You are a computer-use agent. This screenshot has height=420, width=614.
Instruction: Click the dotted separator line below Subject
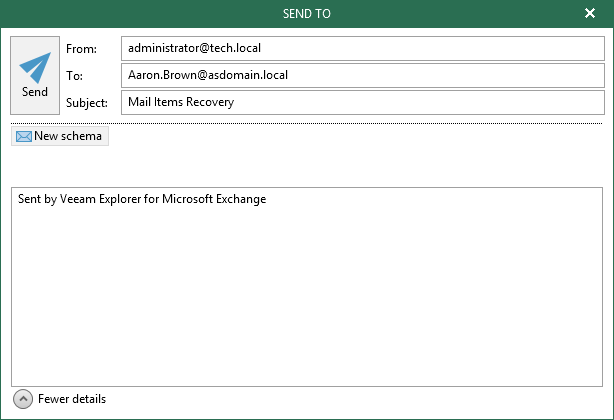[307, 123]
